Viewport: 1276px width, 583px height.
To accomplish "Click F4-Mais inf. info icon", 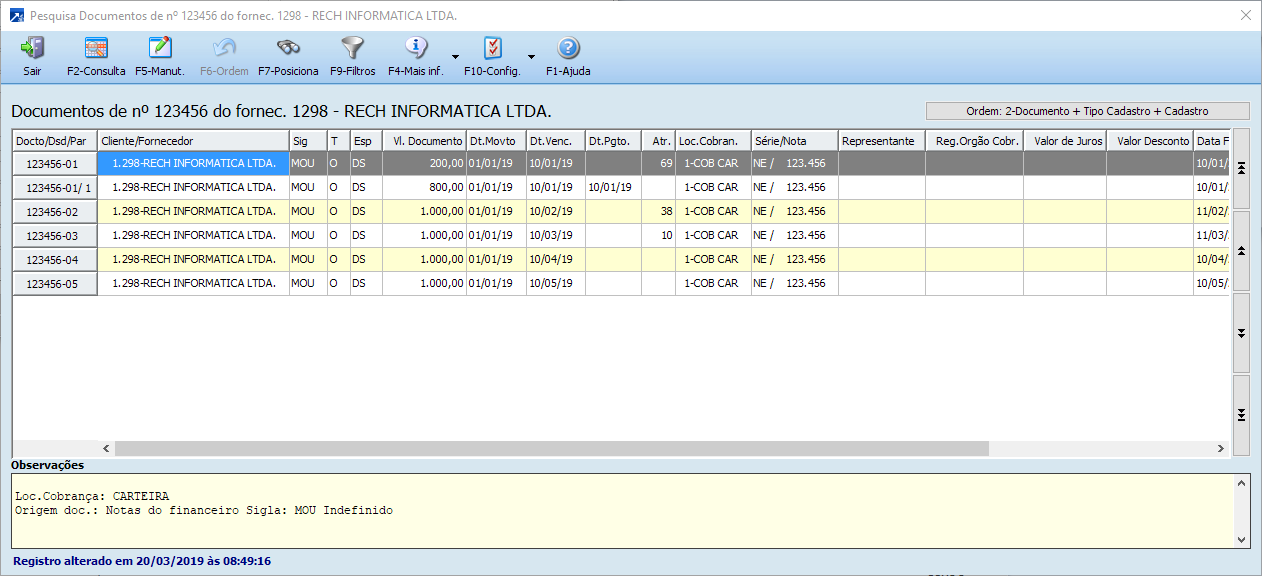I will [416, 48].
